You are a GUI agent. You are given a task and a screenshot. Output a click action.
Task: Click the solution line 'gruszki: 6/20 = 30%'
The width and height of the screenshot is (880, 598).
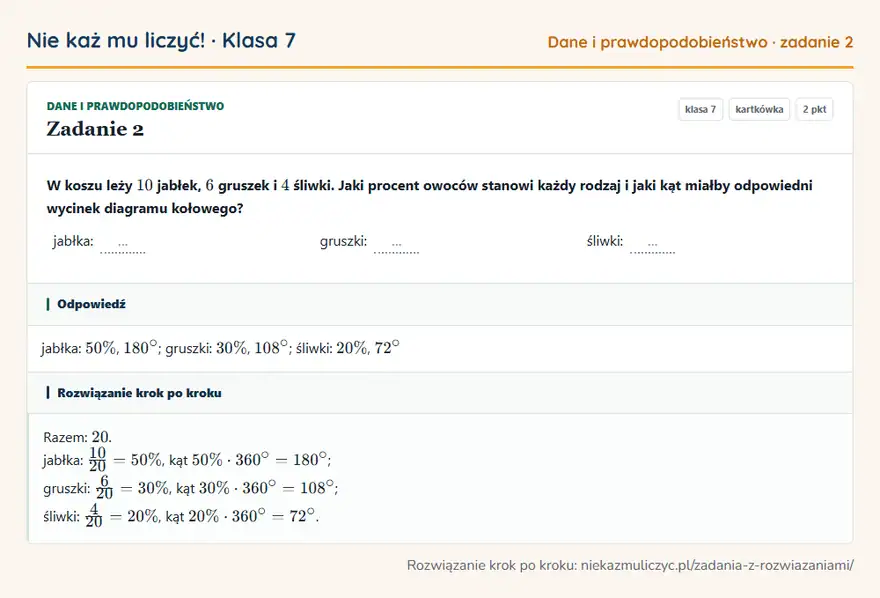(x=190, y=487)
